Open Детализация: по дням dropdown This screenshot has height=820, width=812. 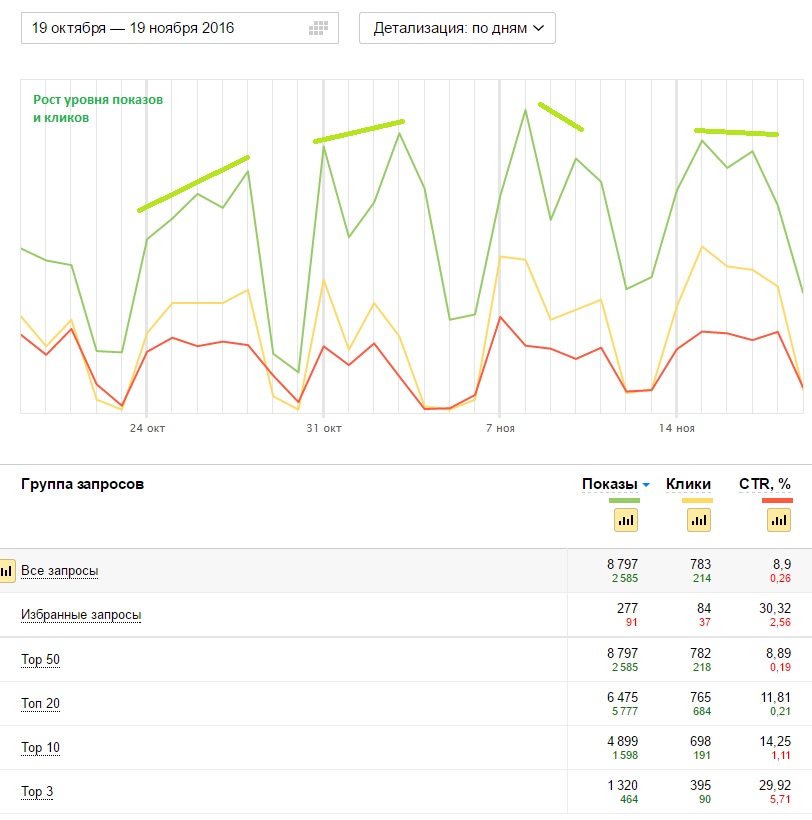coord(457,28)
